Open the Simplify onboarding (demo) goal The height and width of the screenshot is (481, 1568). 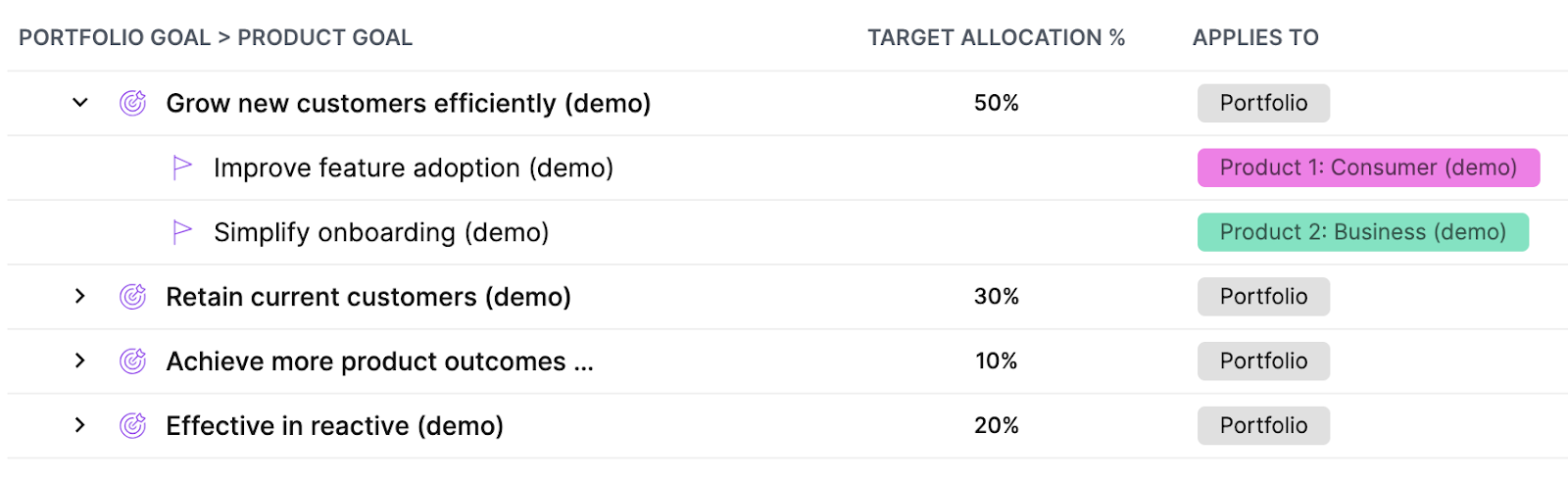click(381, 233)
